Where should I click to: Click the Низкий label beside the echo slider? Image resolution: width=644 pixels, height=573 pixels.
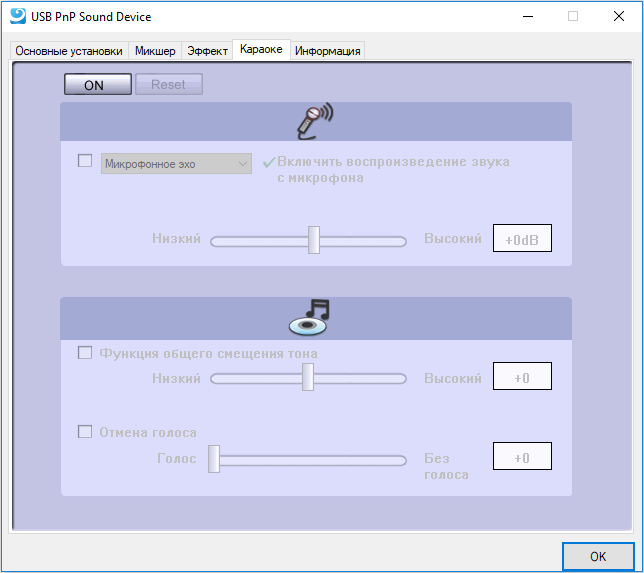pyautogui.click(x=176, y=239)
